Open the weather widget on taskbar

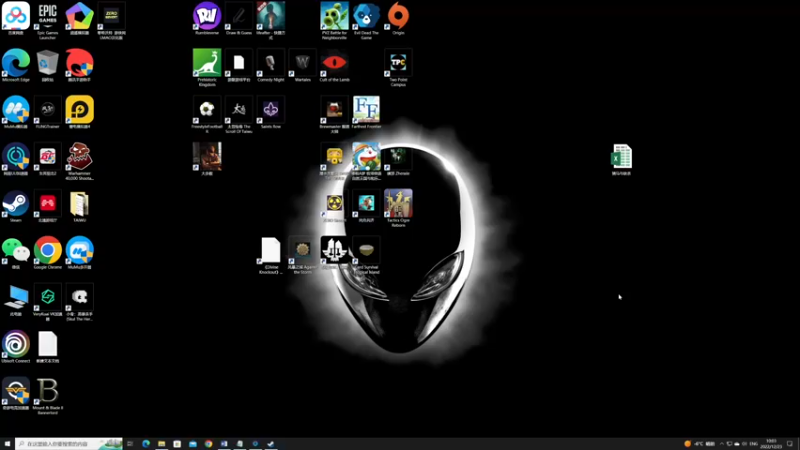click(x=699, y=444)
